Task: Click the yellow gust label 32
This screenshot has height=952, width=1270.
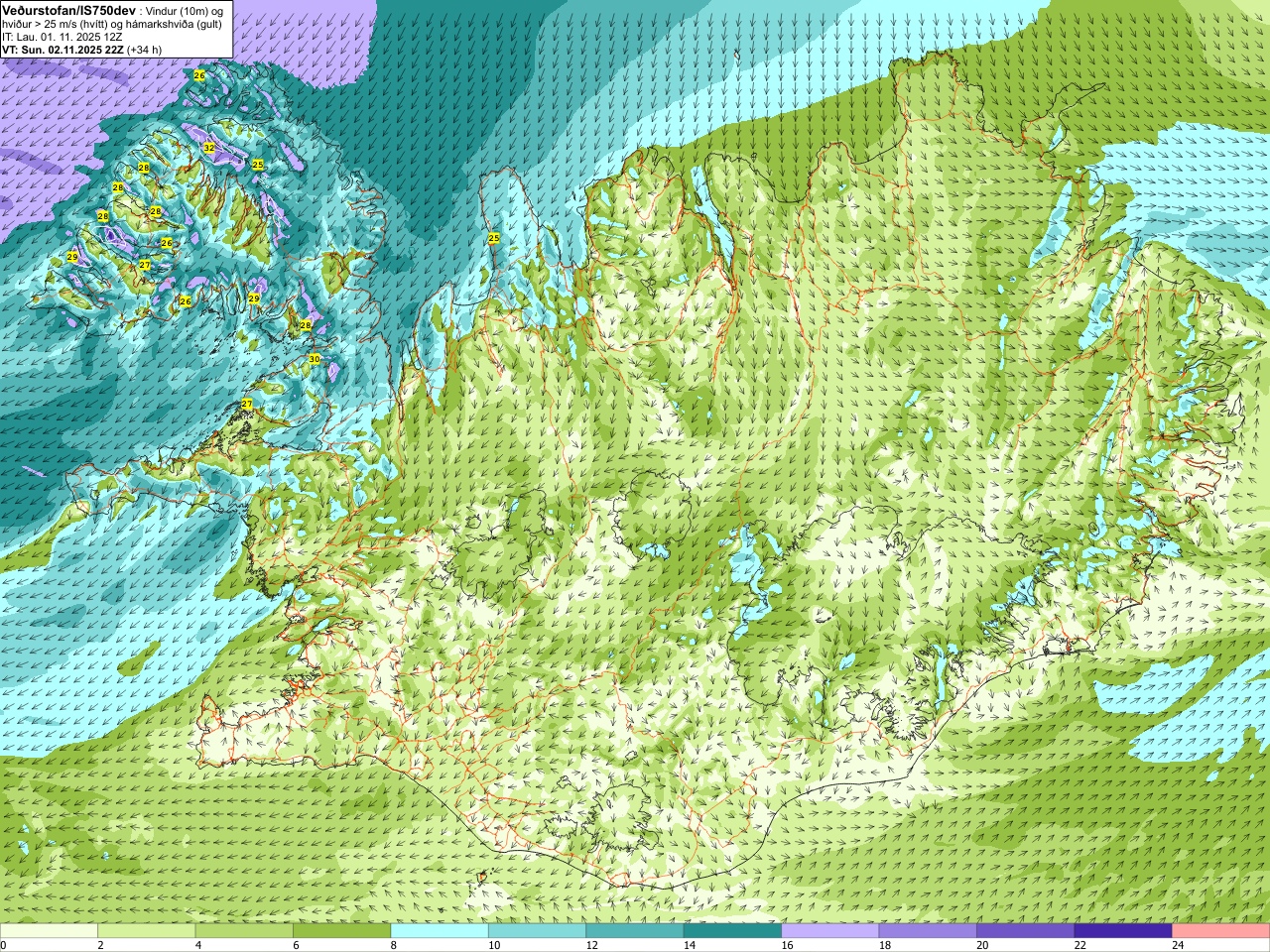Action: click(208, 148)
